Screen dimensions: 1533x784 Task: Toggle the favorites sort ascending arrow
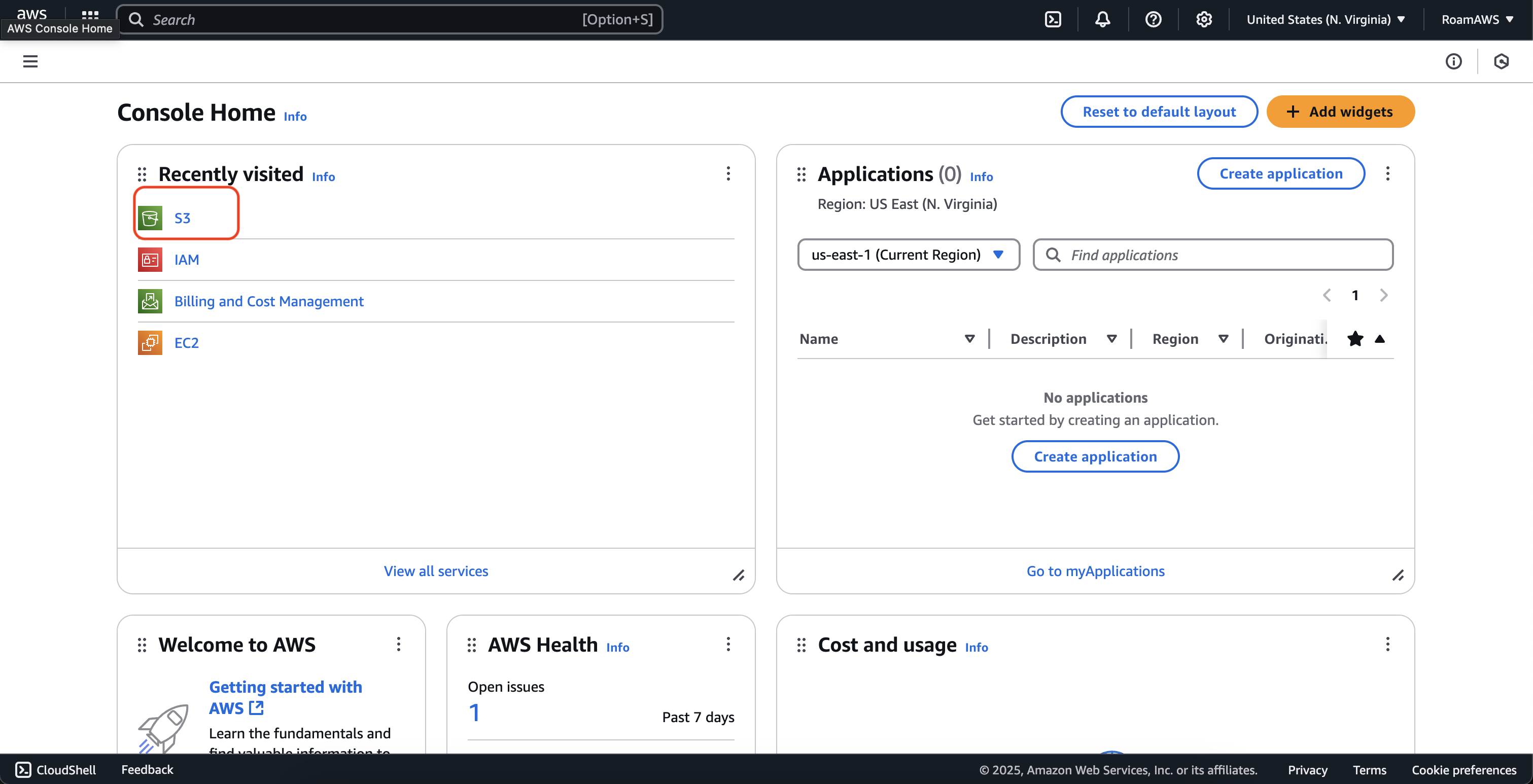[1379, 339]
